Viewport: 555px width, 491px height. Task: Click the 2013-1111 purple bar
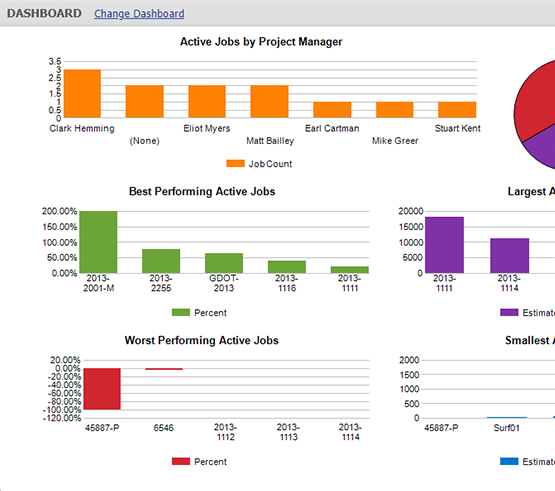(444, 245)
